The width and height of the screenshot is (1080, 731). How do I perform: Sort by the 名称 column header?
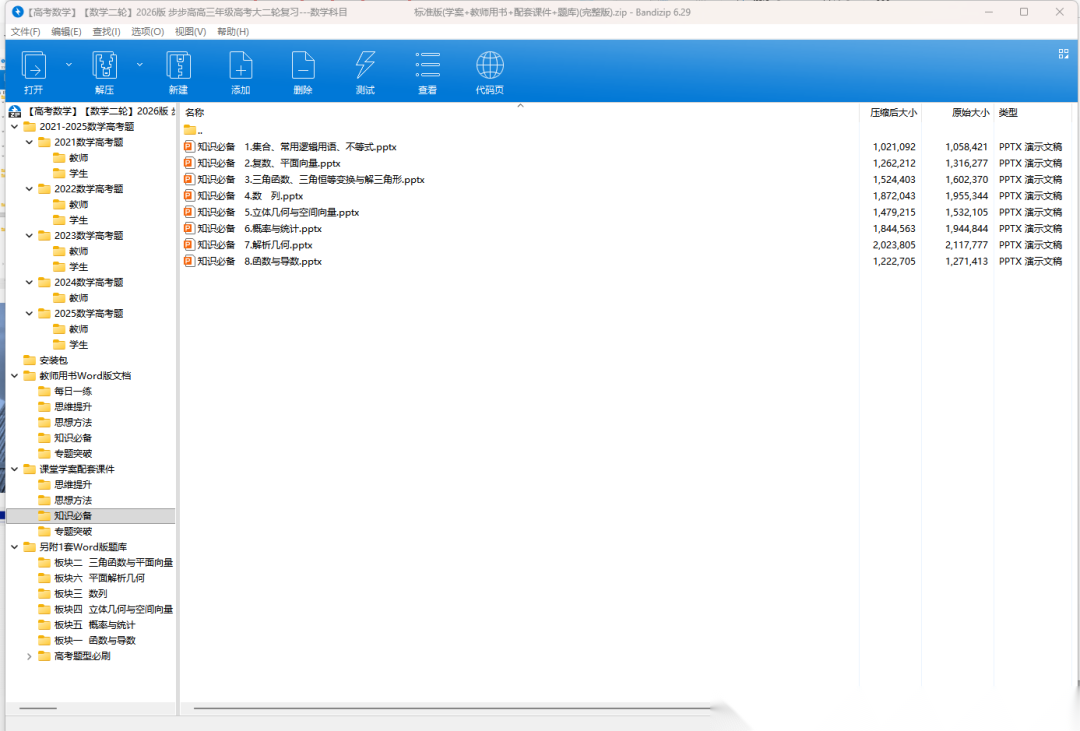[195, 113]
